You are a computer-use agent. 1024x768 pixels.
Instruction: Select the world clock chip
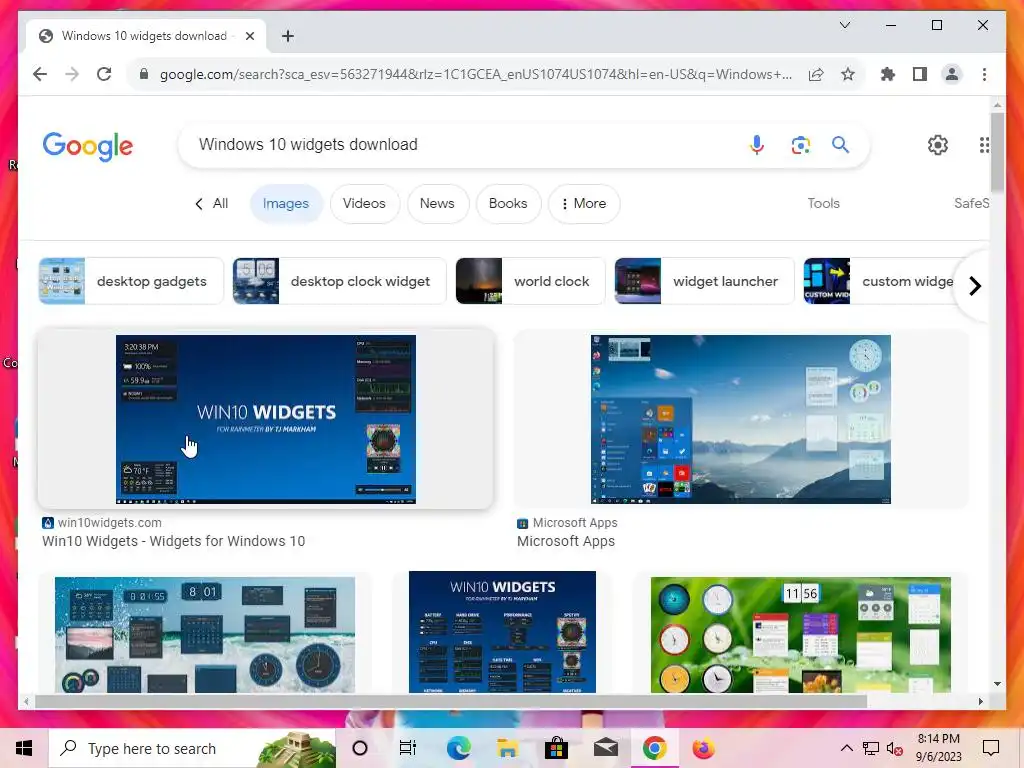click(530, 281)
